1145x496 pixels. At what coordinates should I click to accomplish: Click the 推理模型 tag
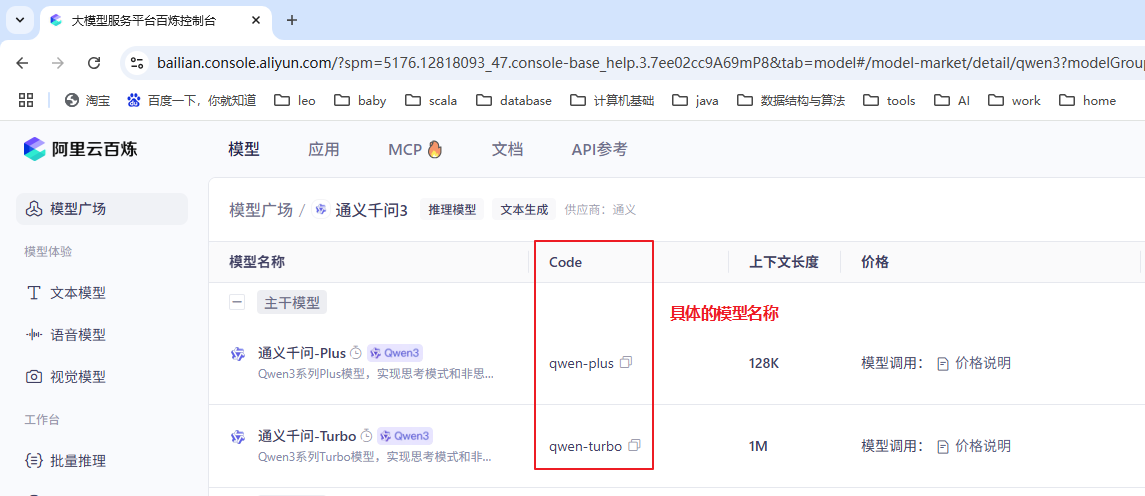(x=452, y=210)
